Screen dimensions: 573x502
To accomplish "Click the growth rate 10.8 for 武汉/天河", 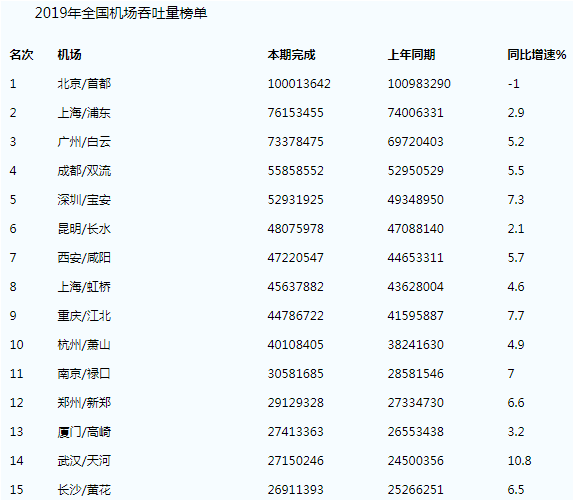I will [x=519, y=461].
